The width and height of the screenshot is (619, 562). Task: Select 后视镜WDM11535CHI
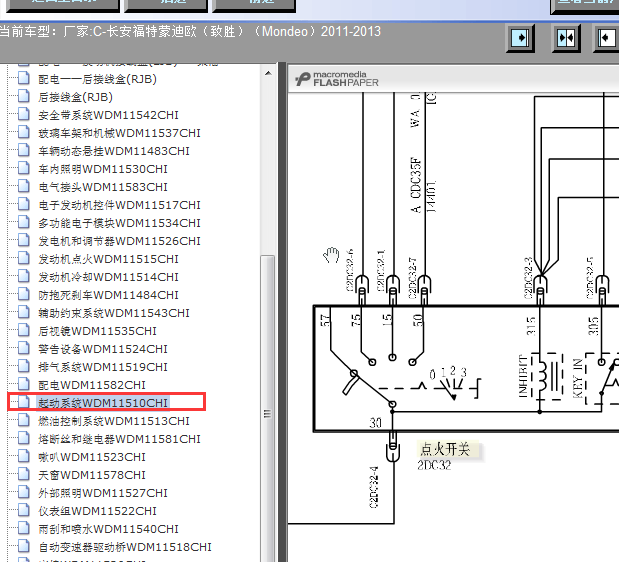click(97, 331)
